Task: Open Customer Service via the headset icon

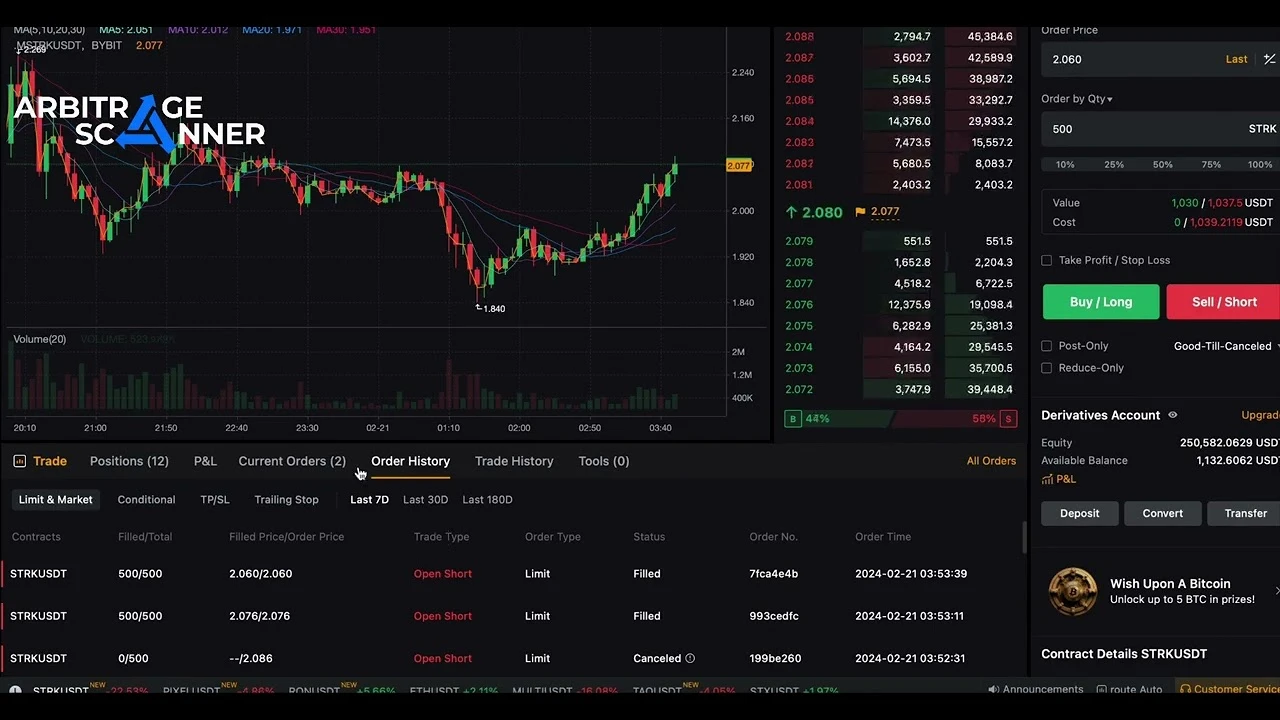Action: tap(1185, 689)
